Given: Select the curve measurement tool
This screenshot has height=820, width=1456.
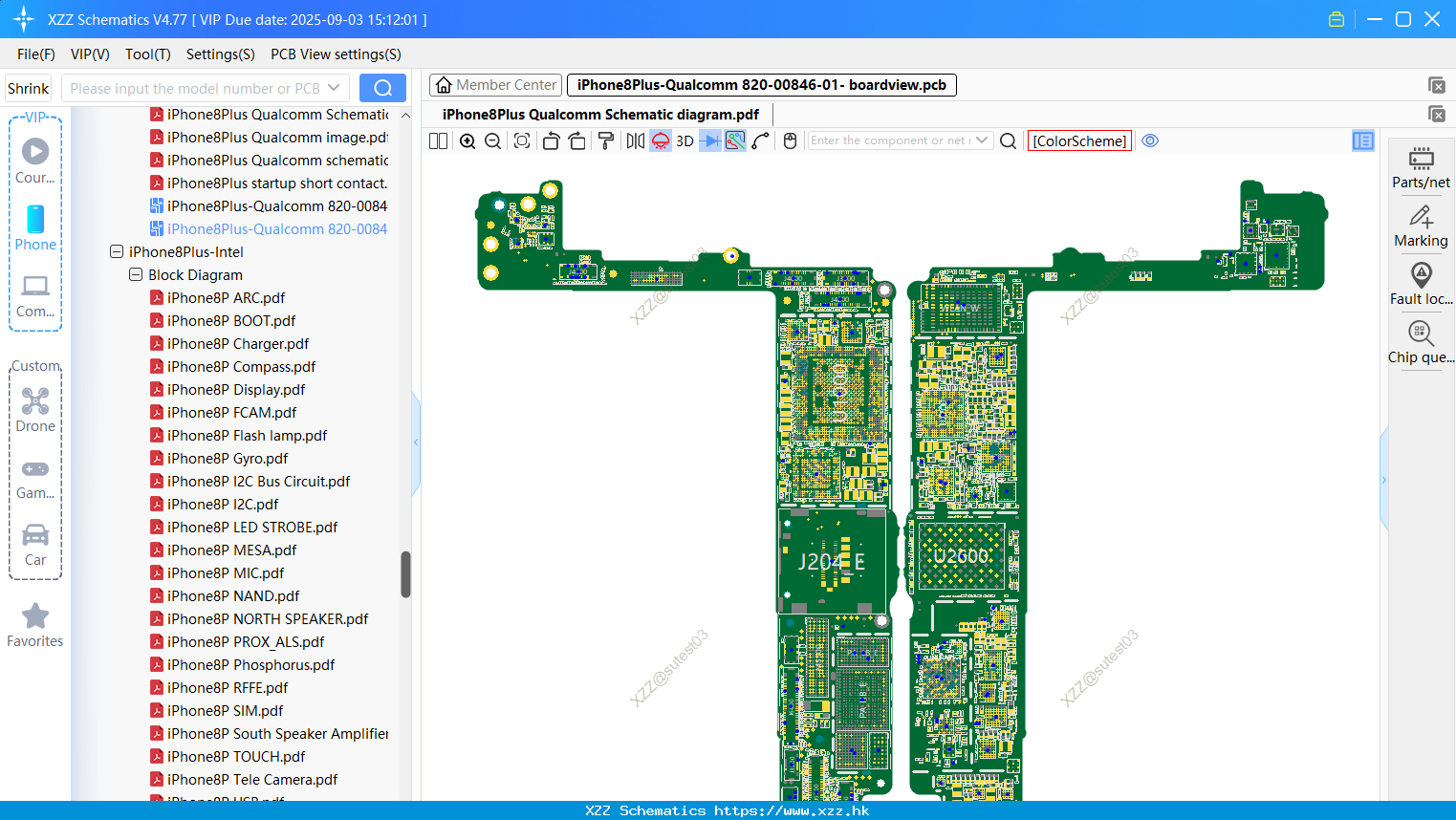Looking at the screenshot, I should pos(761,140).
